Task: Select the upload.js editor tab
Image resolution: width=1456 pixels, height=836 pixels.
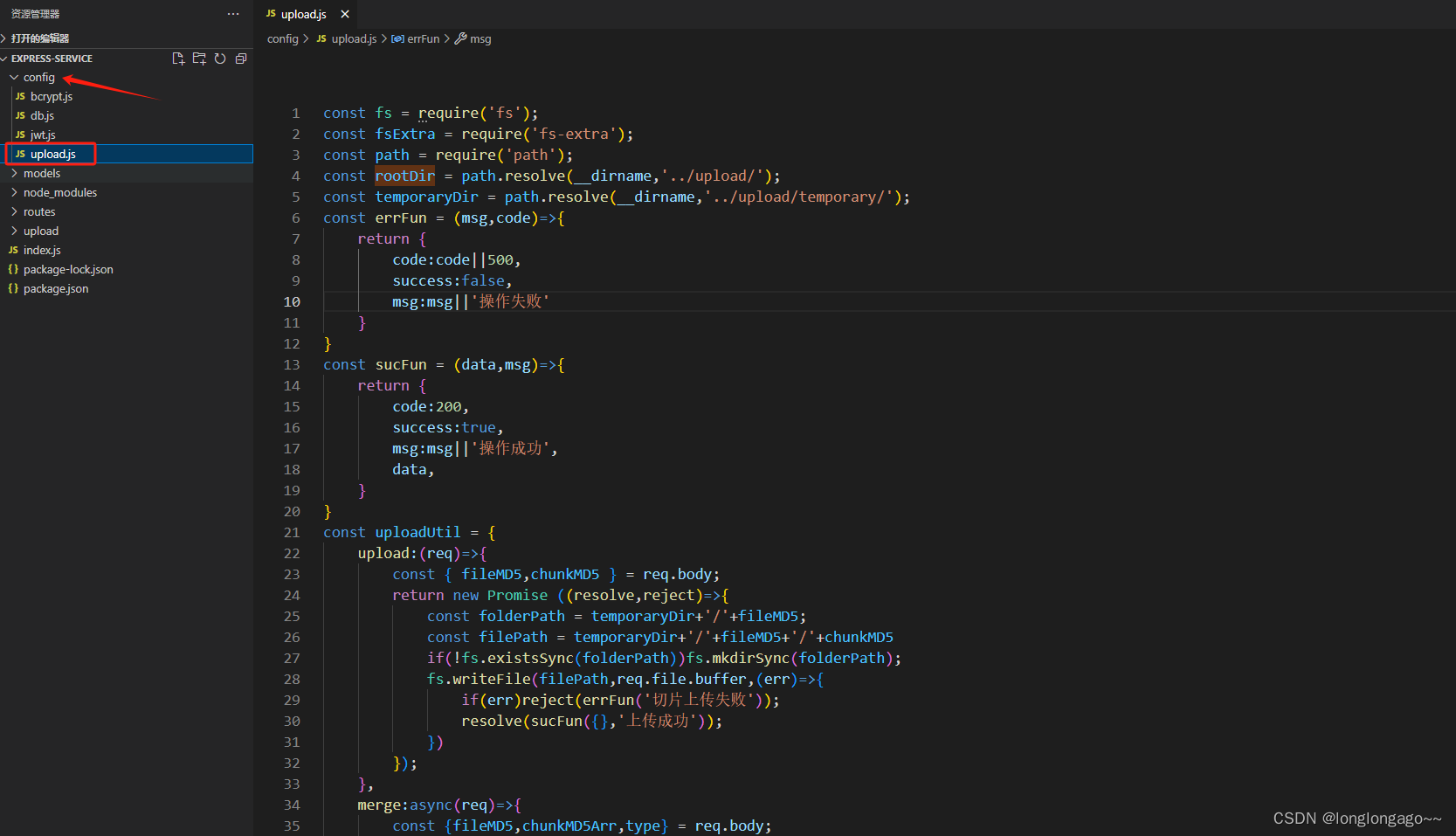Action: coord(306,14)
